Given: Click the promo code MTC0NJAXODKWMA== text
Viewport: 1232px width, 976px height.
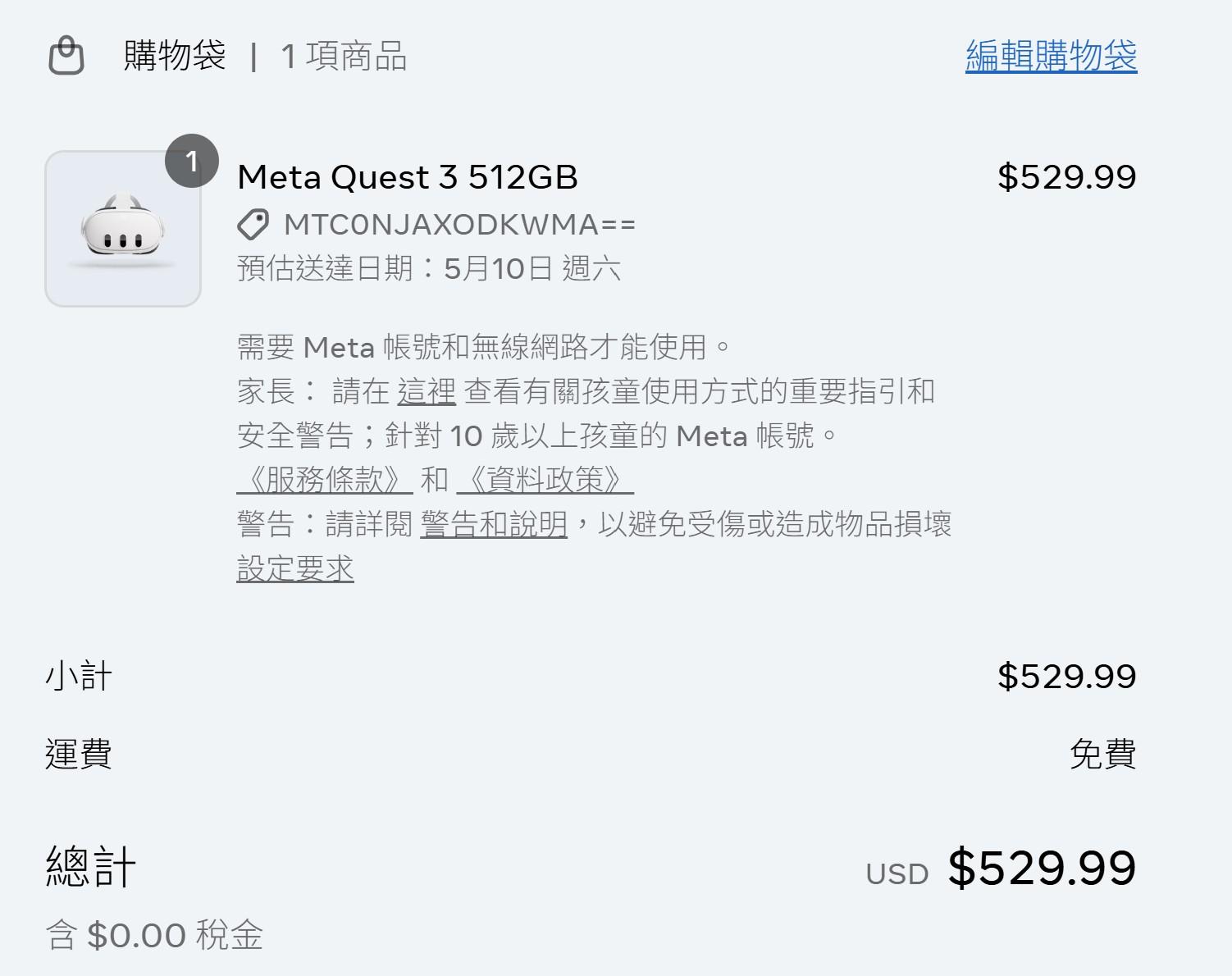Looking at the screenshot, I should point(459,224).
